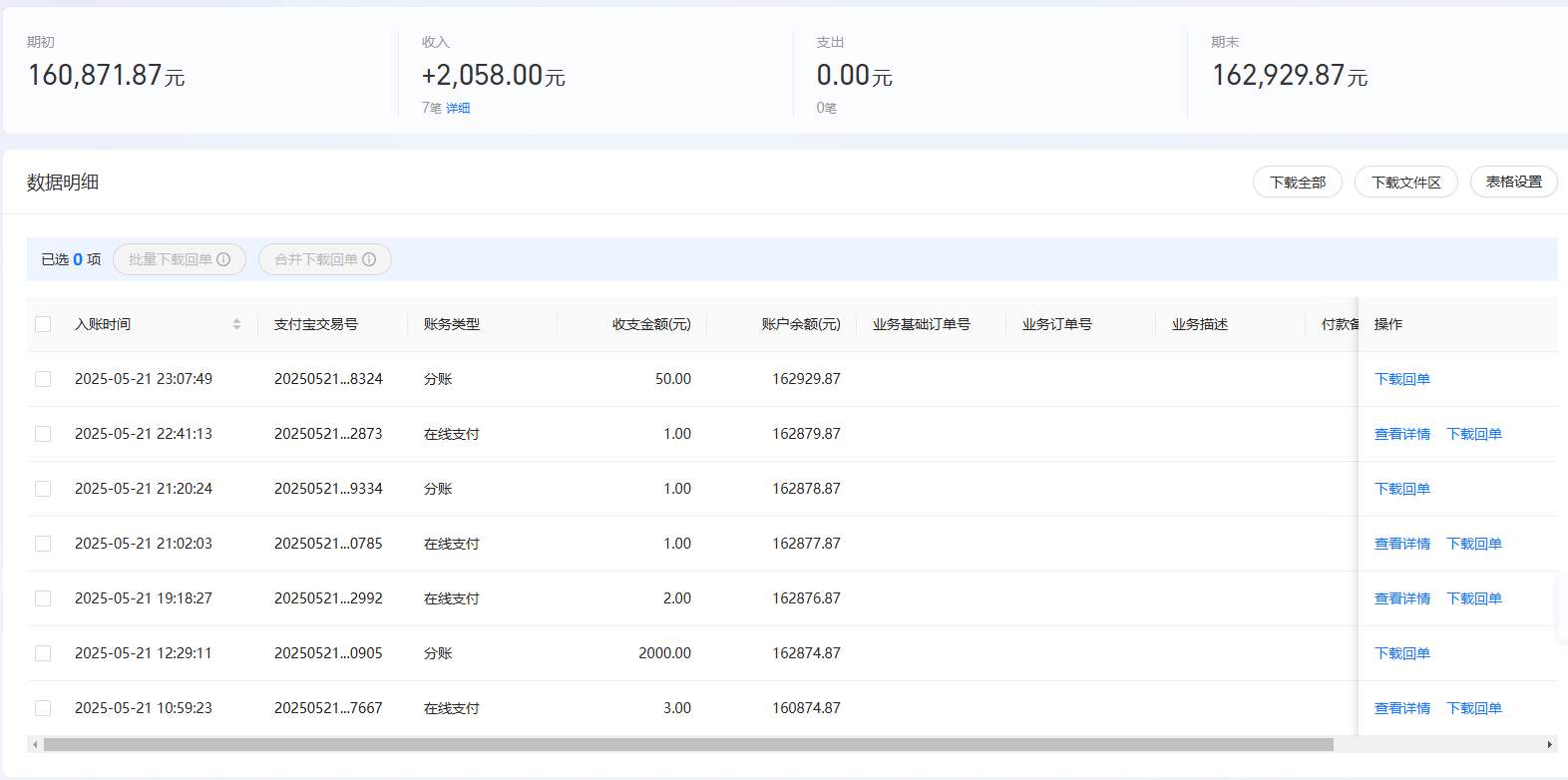Click the horizontal table scrollbar thumb
The height and width of the screenshot is (780, 1568).
pos(688,744)
